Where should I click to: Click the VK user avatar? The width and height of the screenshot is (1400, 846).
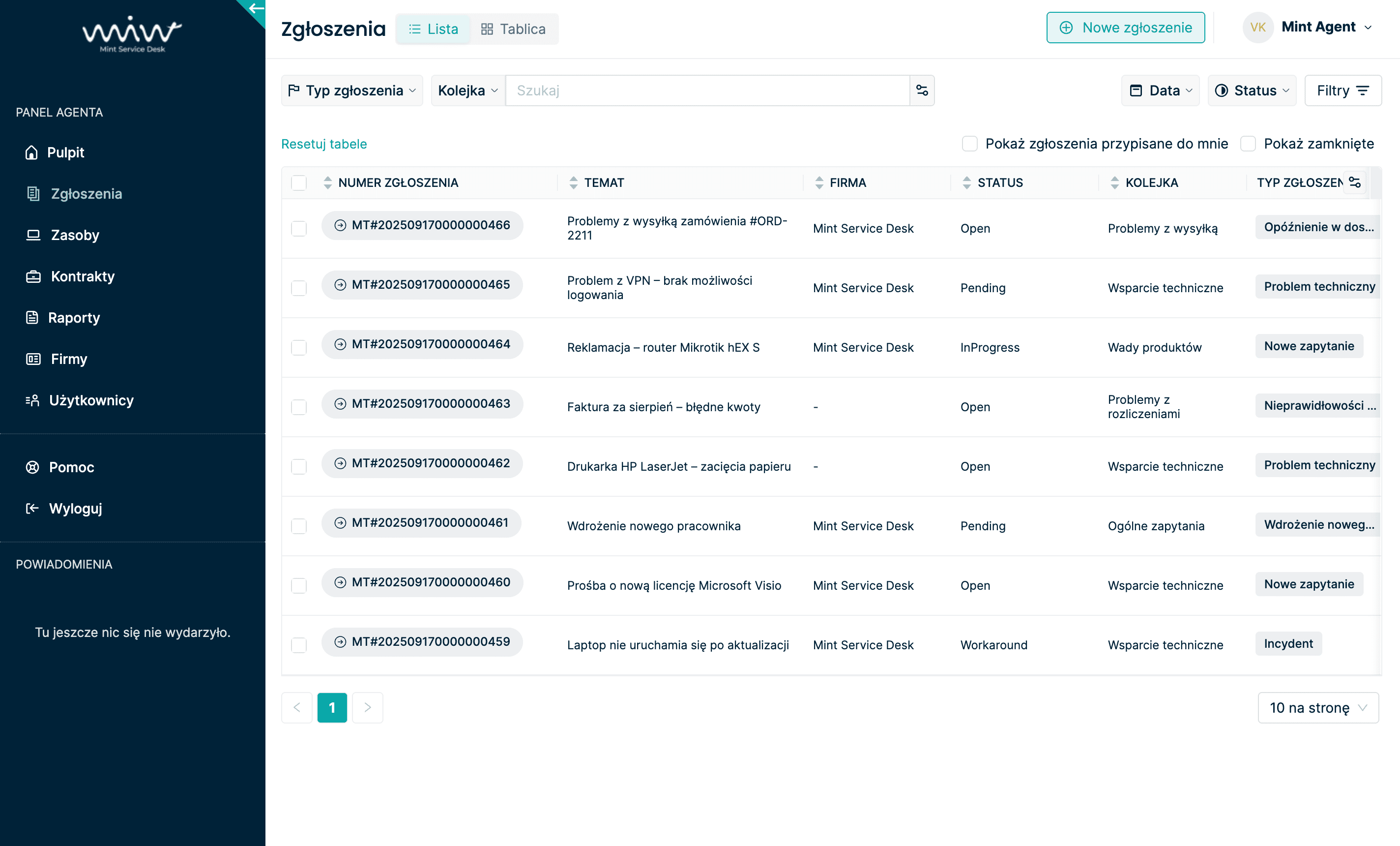[x=1257, y=27]
